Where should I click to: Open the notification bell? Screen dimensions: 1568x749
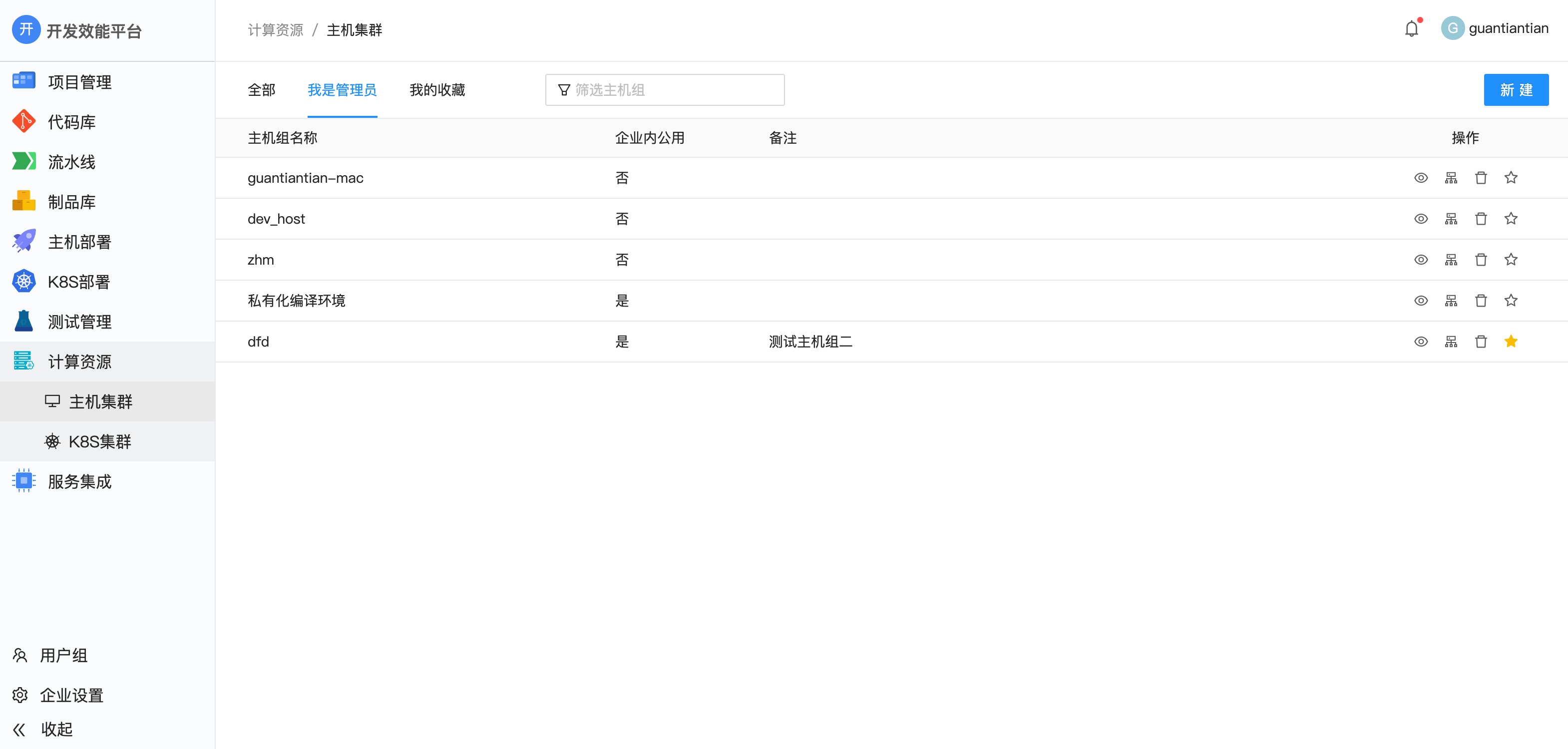point(1411,28)
